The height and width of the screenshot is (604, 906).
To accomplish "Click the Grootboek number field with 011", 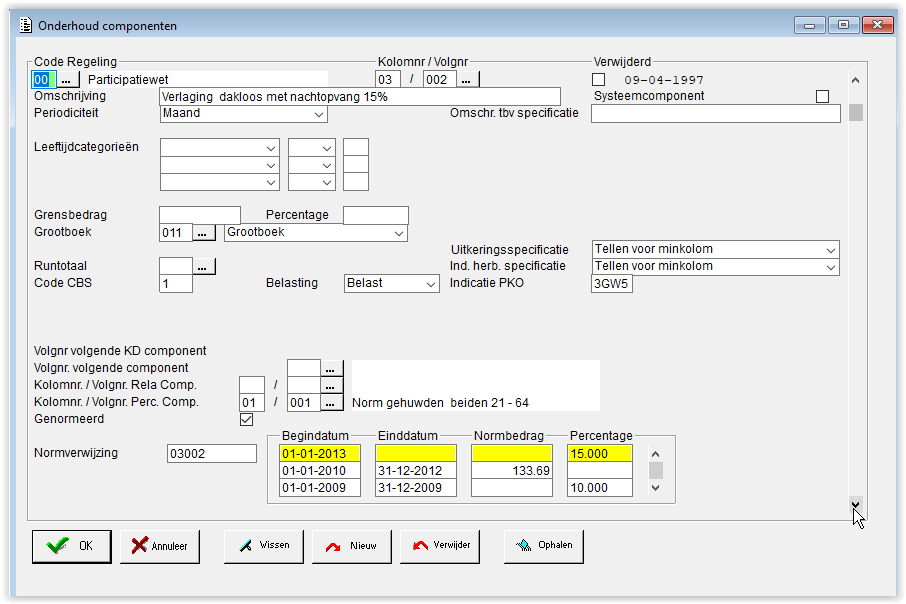I will 176,233.
